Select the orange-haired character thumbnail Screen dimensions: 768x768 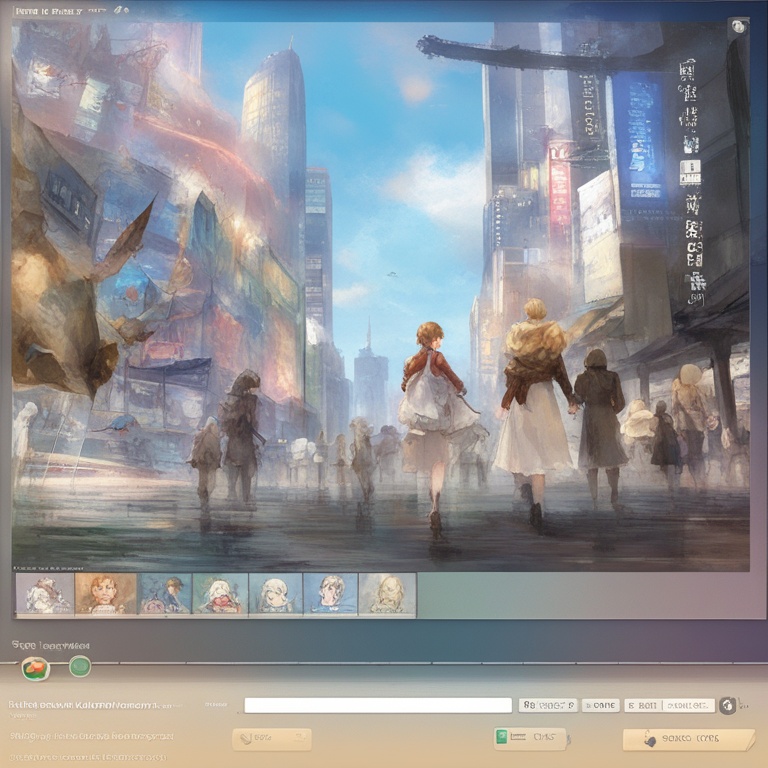click(106, 594)
